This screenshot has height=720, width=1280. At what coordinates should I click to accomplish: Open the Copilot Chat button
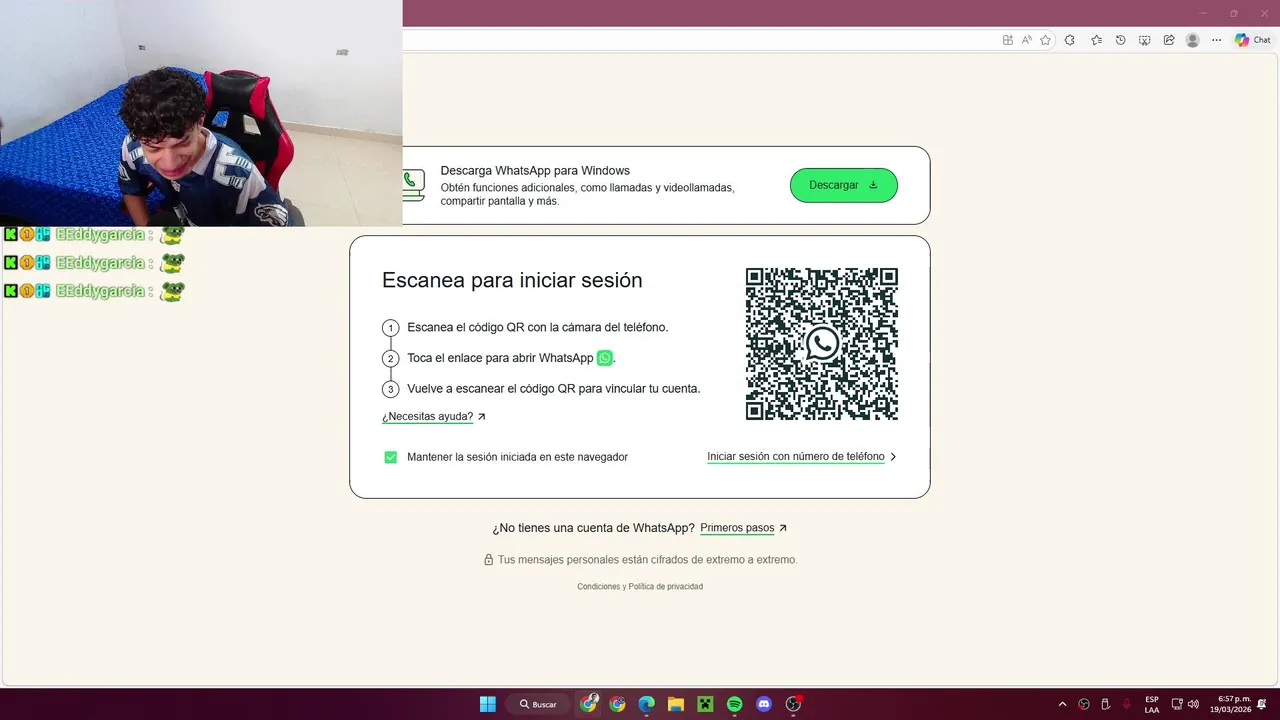click(1253, 40)
